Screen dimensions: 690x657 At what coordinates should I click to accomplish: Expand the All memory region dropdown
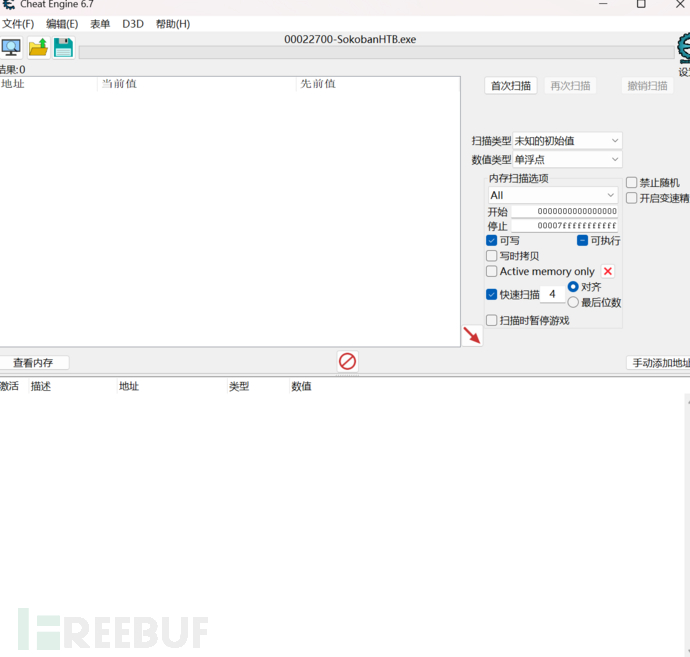pyautogui.click(x=553, y=195)
